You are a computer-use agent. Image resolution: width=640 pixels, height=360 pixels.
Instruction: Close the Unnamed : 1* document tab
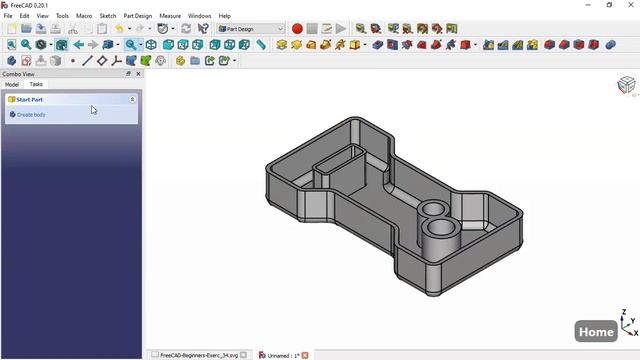tap(305, 356)
